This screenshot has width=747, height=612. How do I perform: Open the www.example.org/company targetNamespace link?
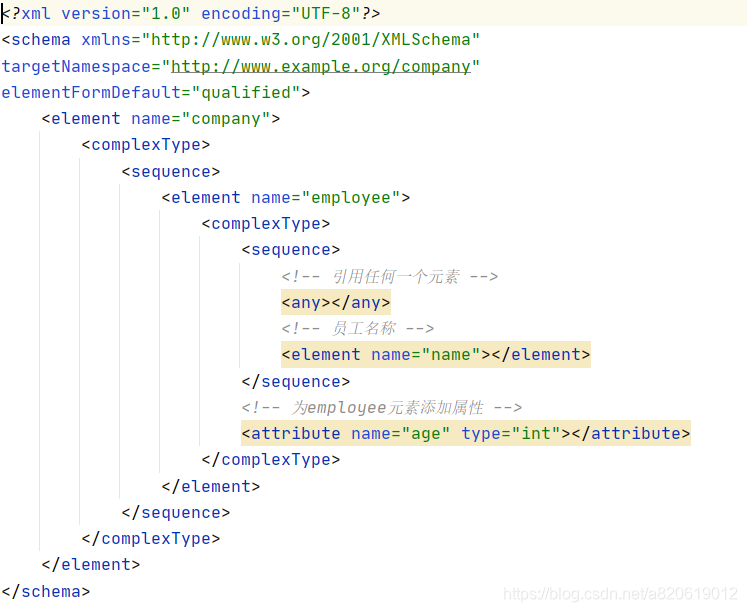coord(321,66)
